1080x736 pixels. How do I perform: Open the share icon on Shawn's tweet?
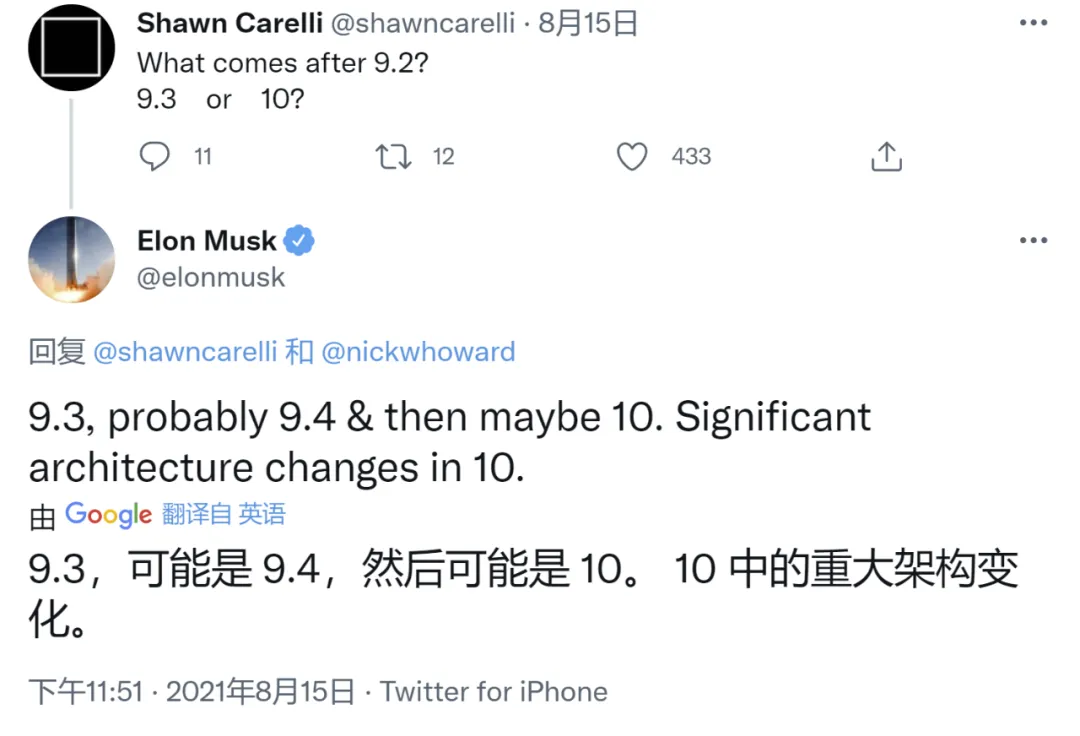coord(886,156)
